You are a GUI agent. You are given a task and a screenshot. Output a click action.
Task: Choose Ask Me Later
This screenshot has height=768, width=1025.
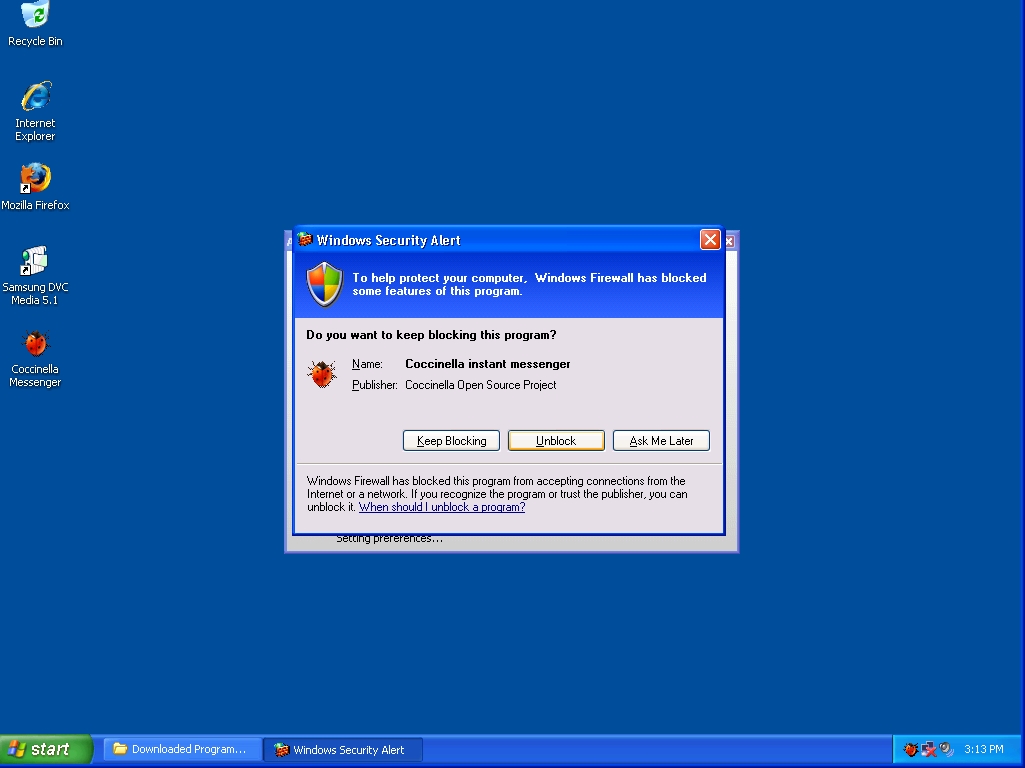(662, 441)
